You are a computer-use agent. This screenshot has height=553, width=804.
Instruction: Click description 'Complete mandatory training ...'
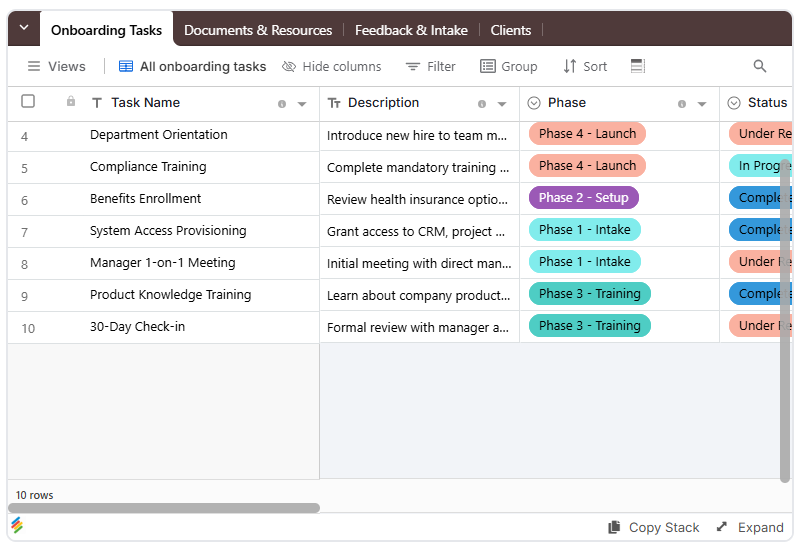[418, 168]
